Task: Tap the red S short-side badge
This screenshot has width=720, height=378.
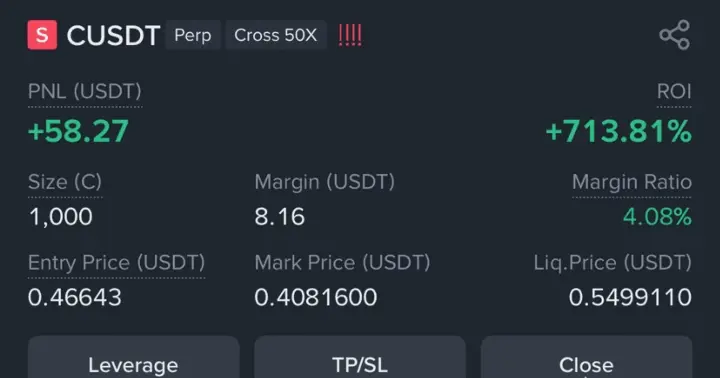Action: tap(42, 35)
